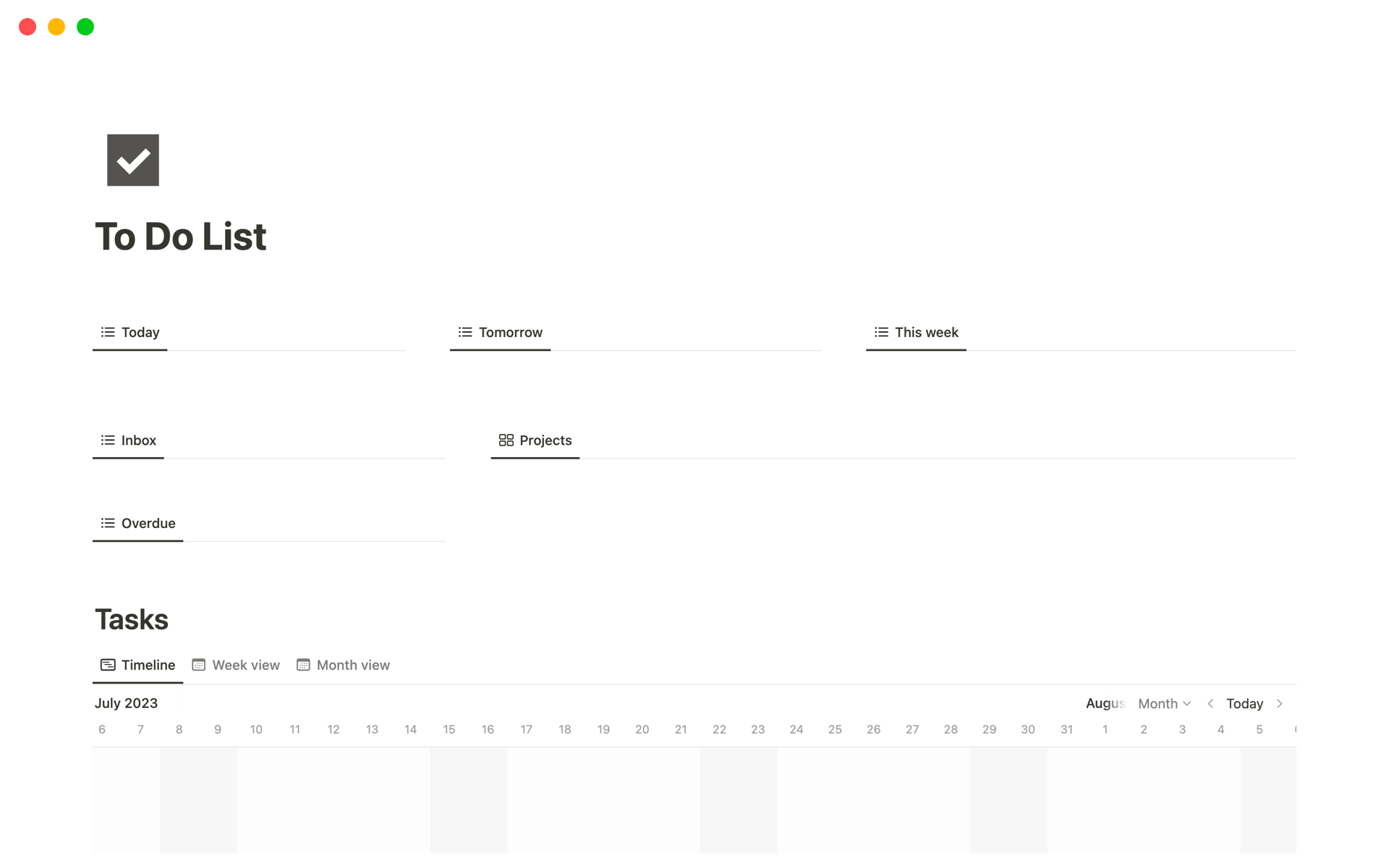Click the navigate back chevron
The height and width of the screenshot is (868, 1389).
pos(1210,704)
